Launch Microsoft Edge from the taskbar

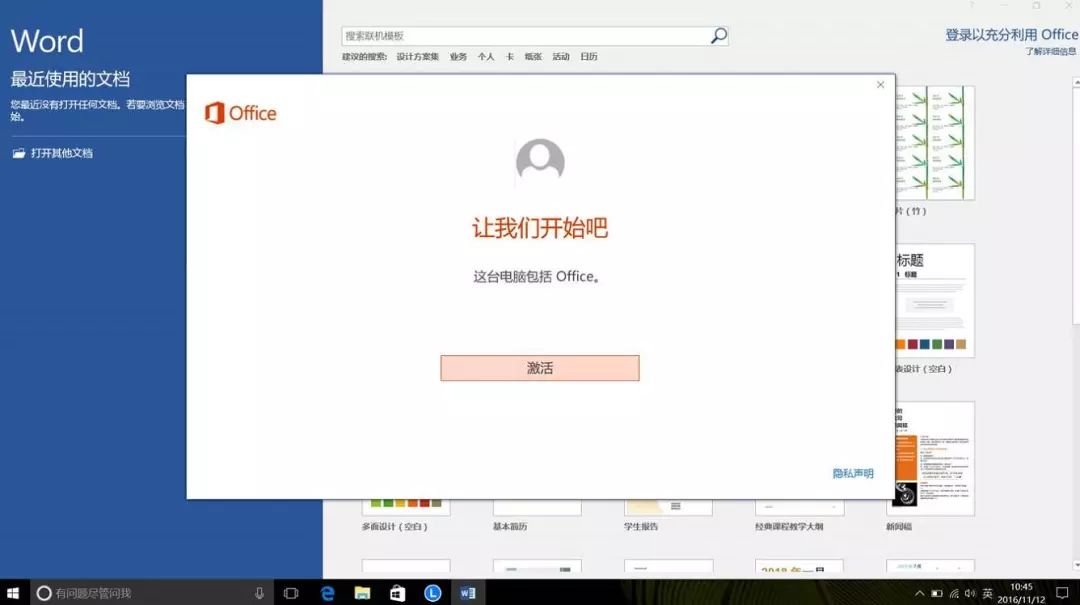[327, 593]
